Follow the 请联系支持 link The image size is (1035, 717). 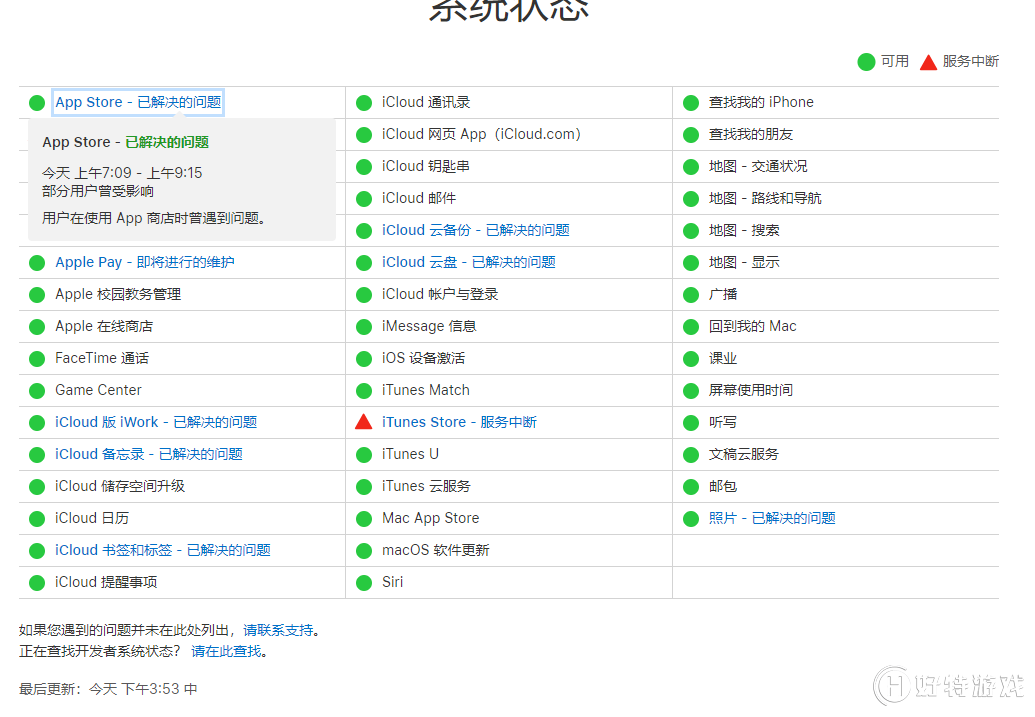tap(278, 630)
